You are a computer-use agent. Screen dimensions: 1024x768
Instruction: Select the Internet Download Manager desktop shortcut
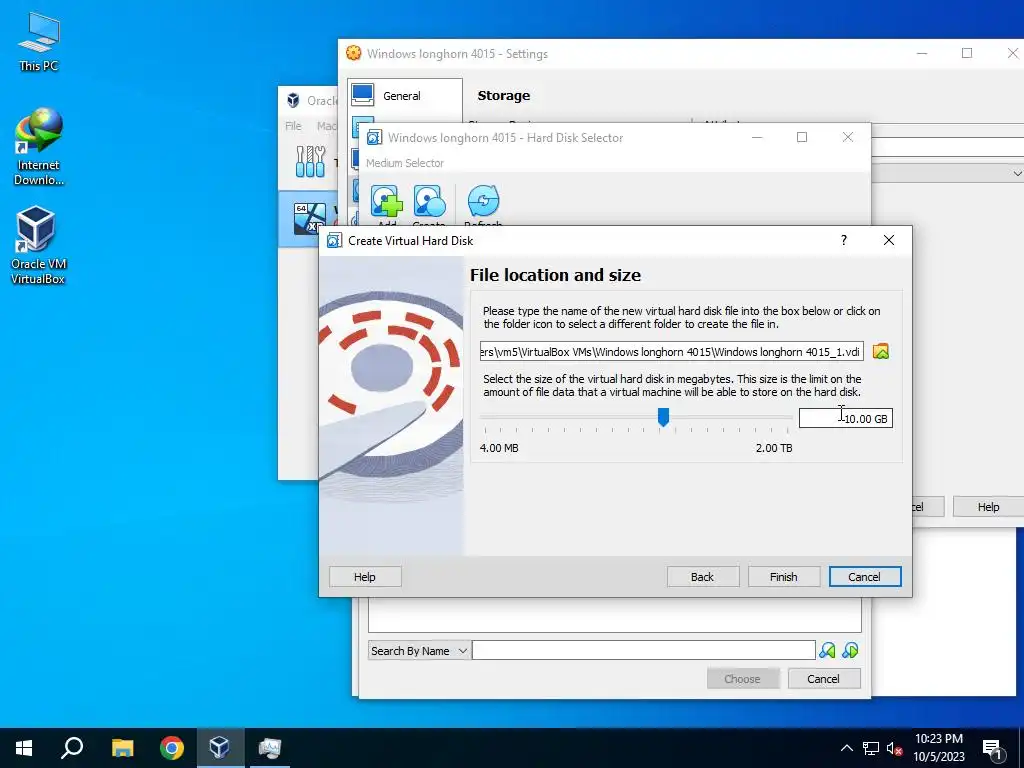tap(39, 146)
